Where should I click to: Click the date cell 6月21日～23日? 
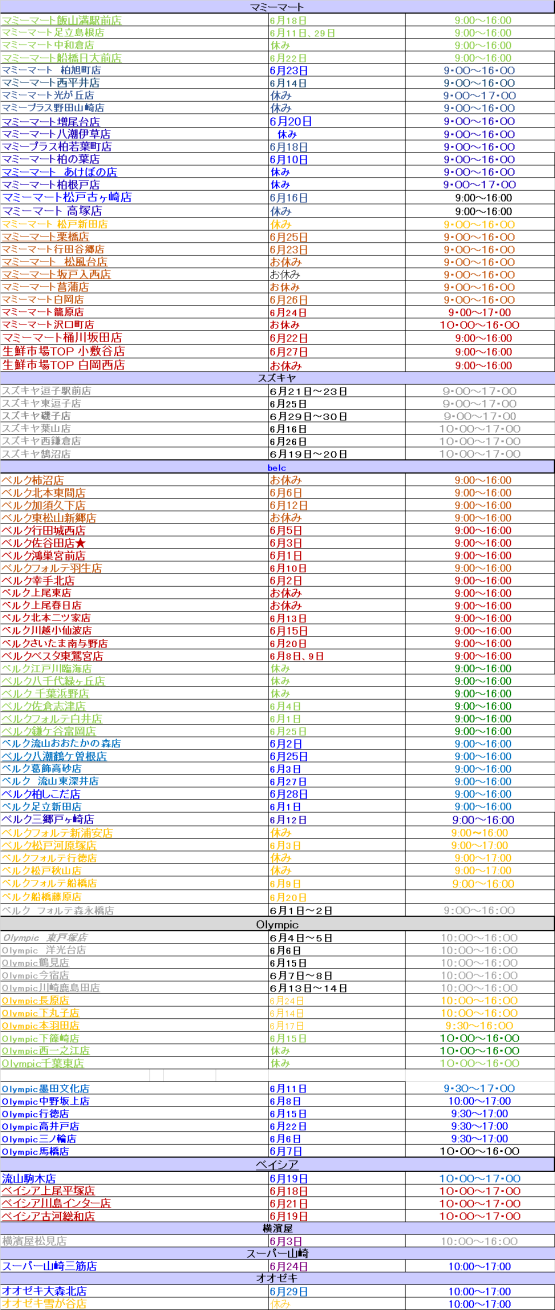click(336, 391)
